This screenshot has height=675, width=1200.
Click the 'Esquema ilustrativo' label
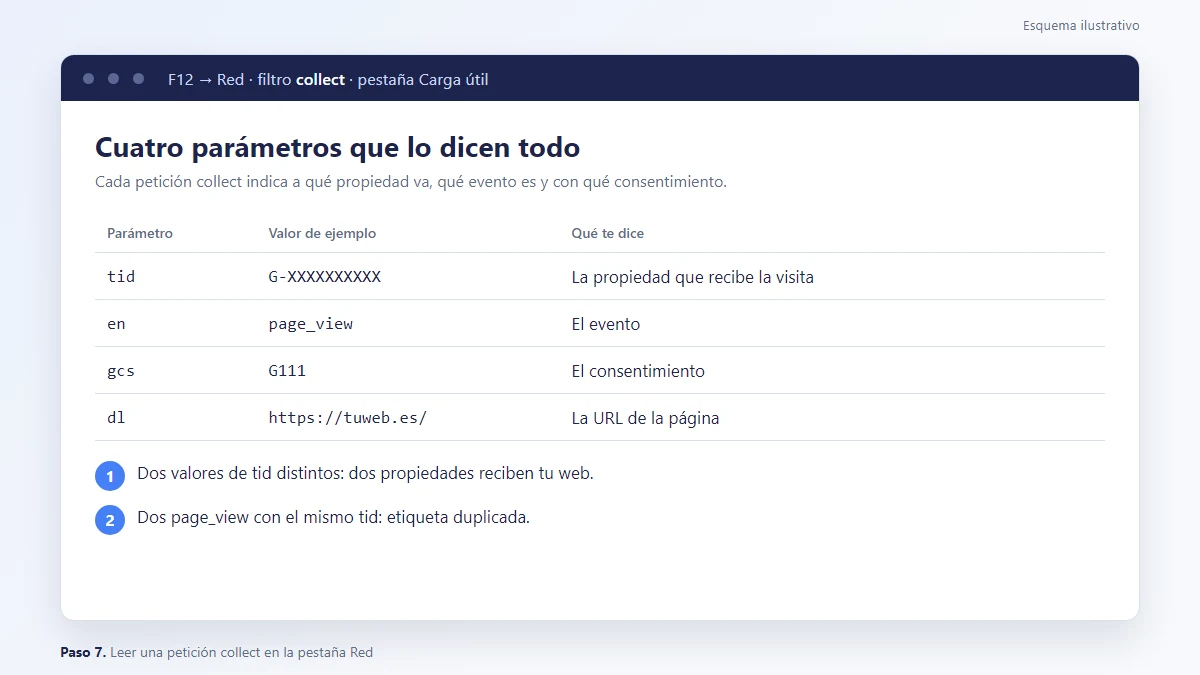click(x=1081, y=26)
